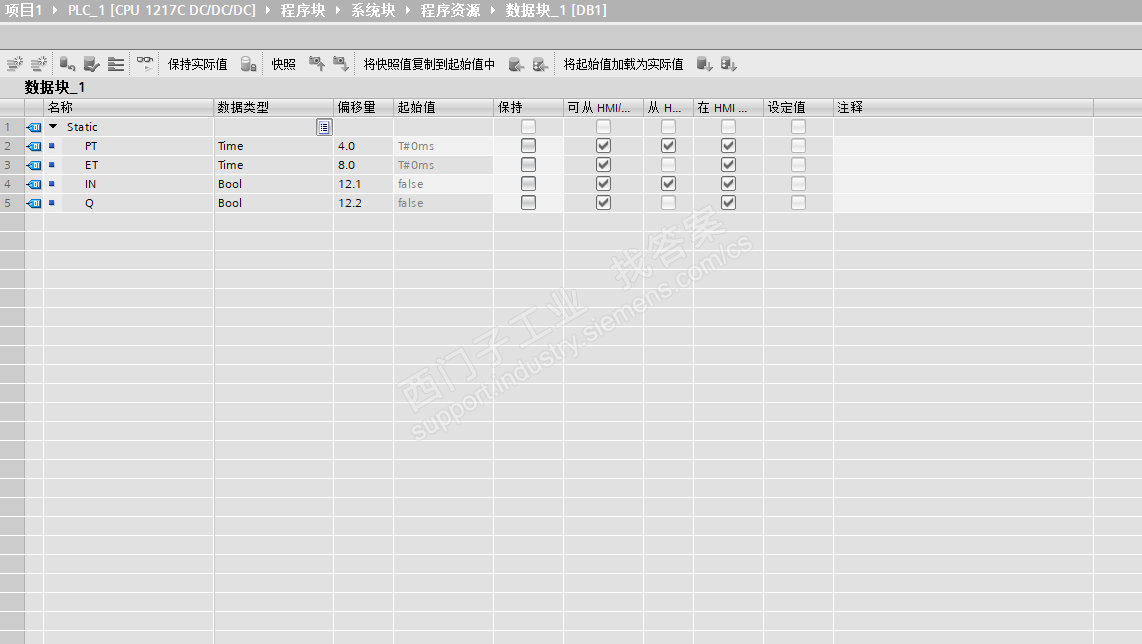Open breadcrumb arrow after 系统块

[x=407, y=10]
